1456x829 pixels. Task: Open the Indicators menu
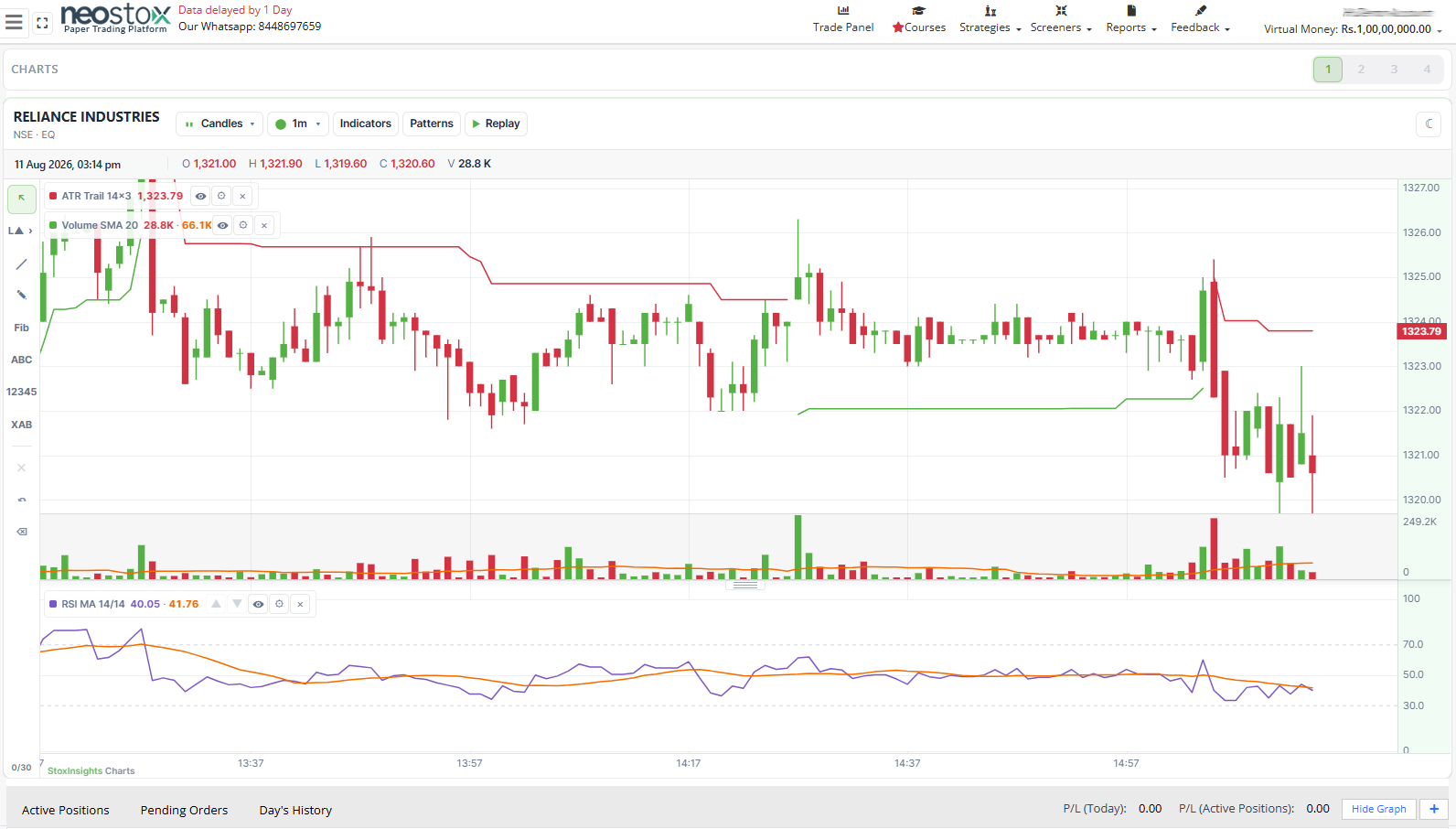click(365, 124)
